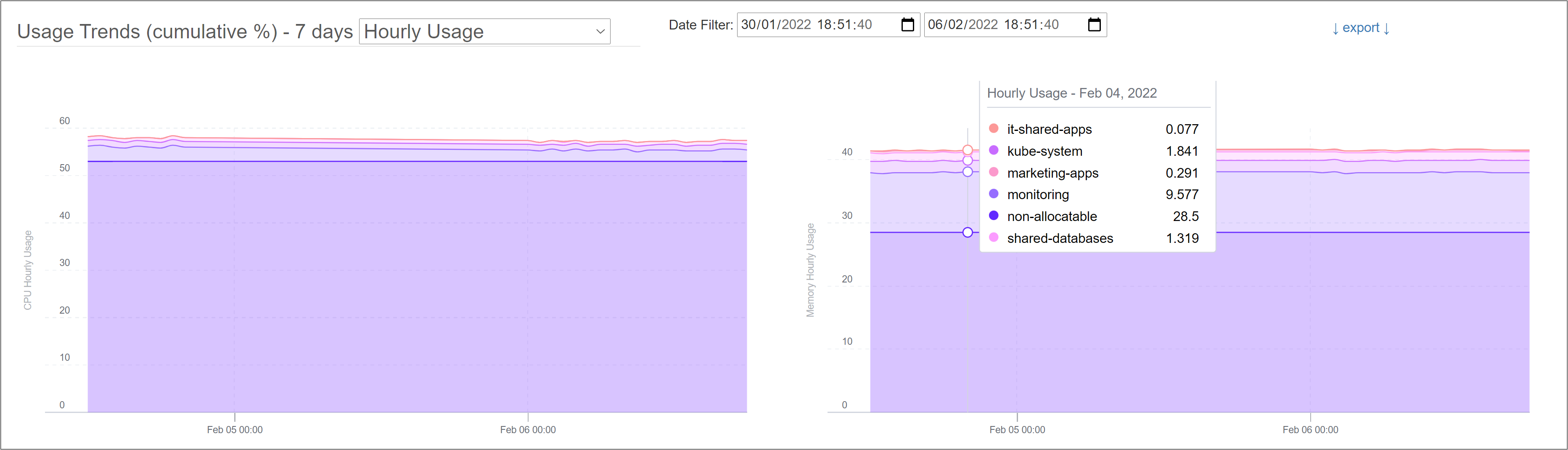Click Feb 06 00:00 label on CPU chart
1568x450 pixels.
(528, 430)
